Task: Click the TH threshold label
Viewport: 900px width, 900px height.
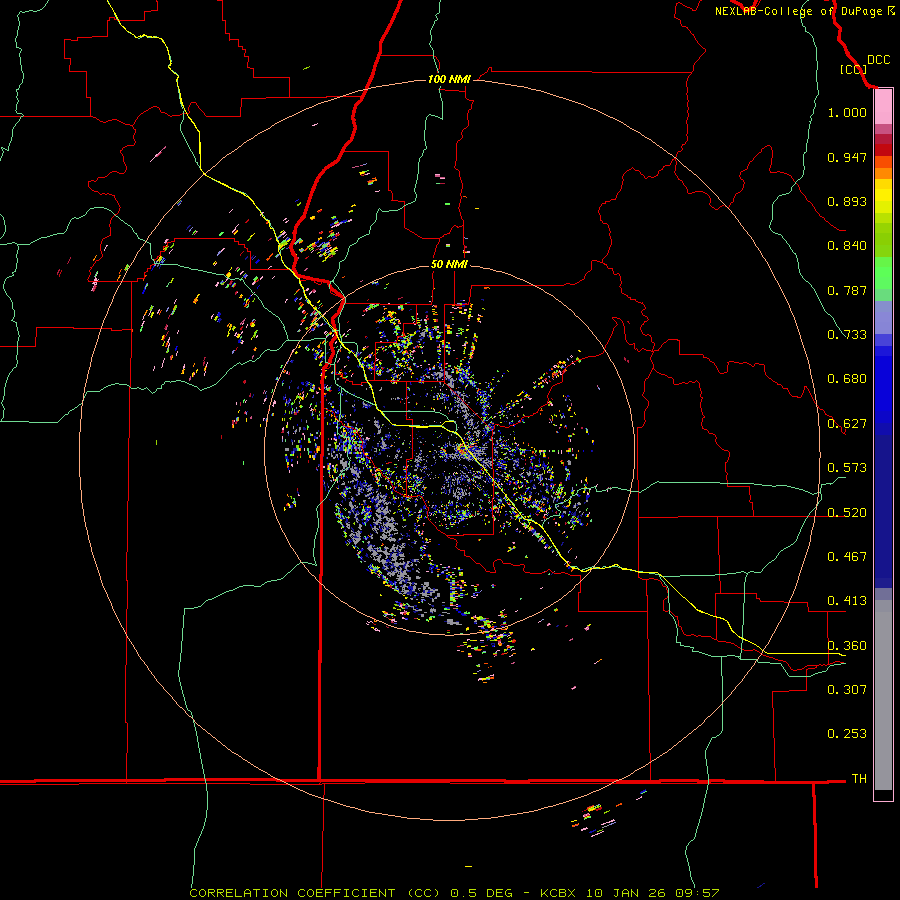Action: (x=859, y=779)
